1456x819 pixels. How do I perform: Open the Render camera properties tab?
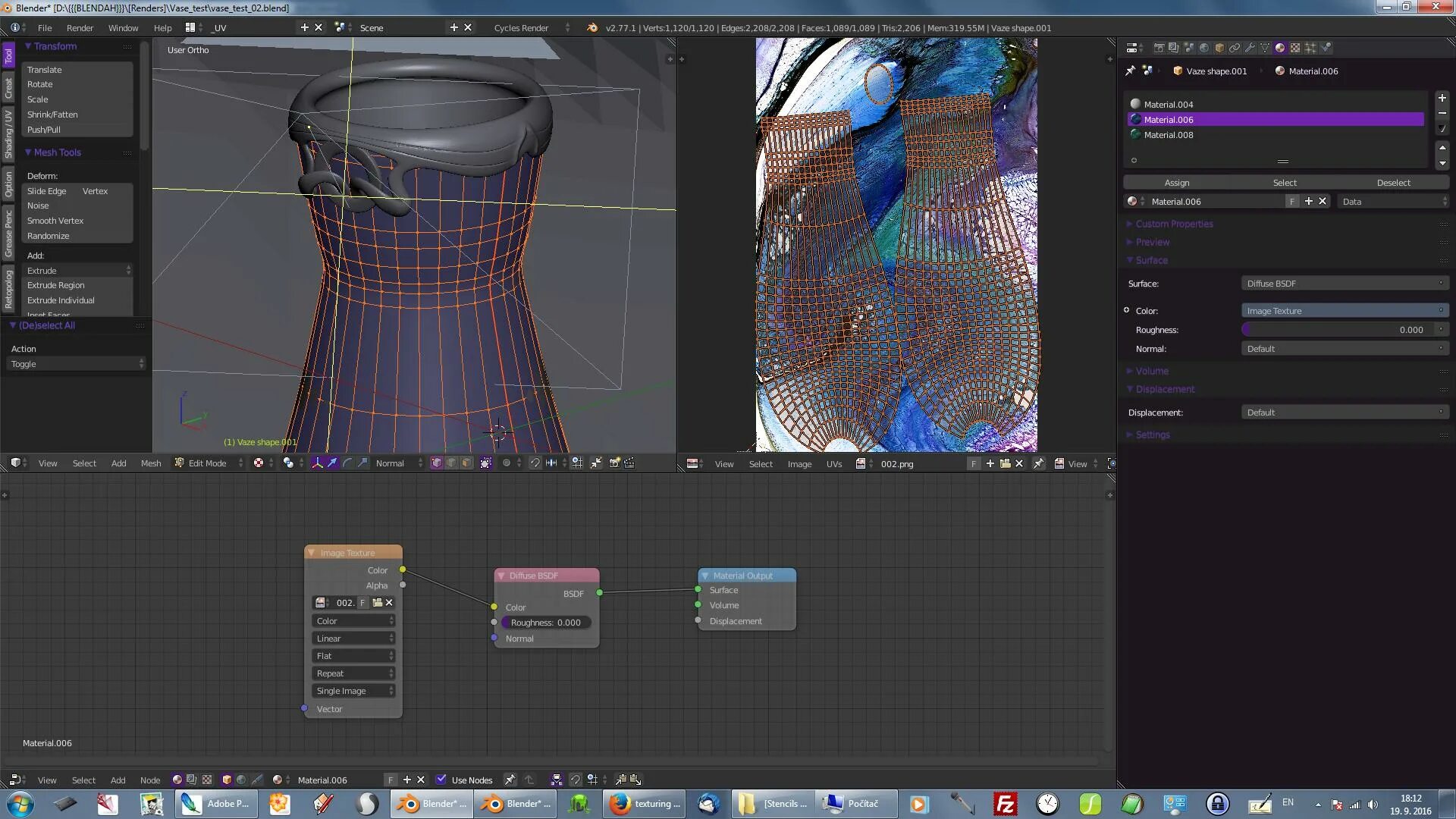click(x=1159, y=48)
